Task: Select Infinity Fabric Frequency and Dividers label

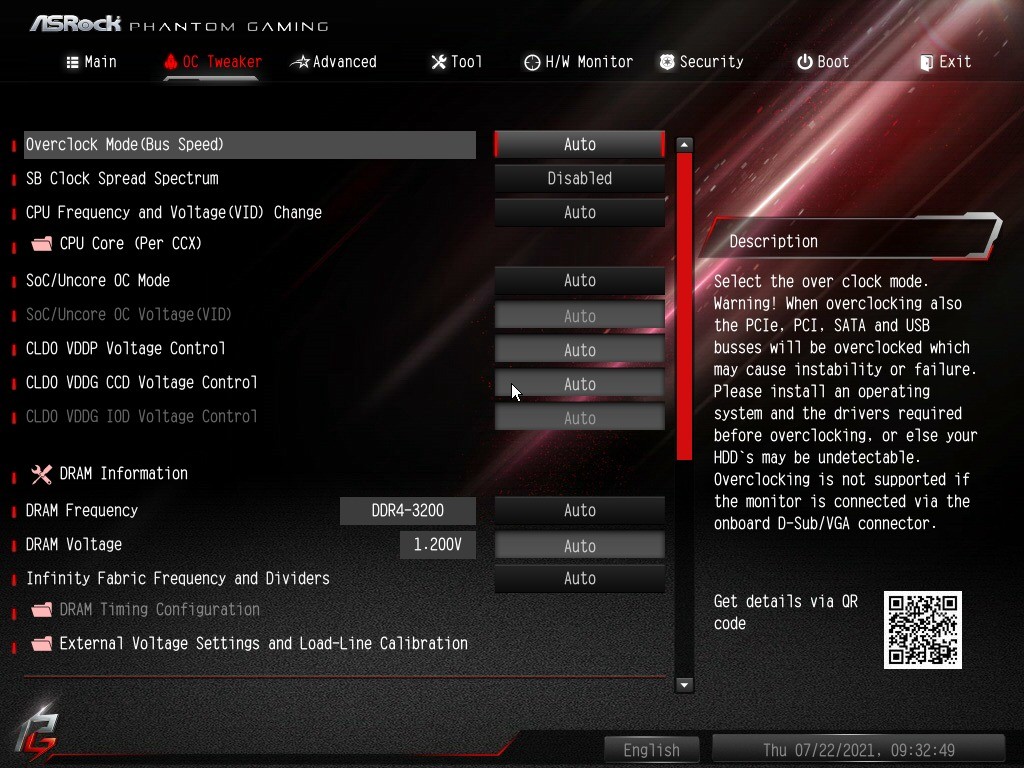Action: pos(178,578)
